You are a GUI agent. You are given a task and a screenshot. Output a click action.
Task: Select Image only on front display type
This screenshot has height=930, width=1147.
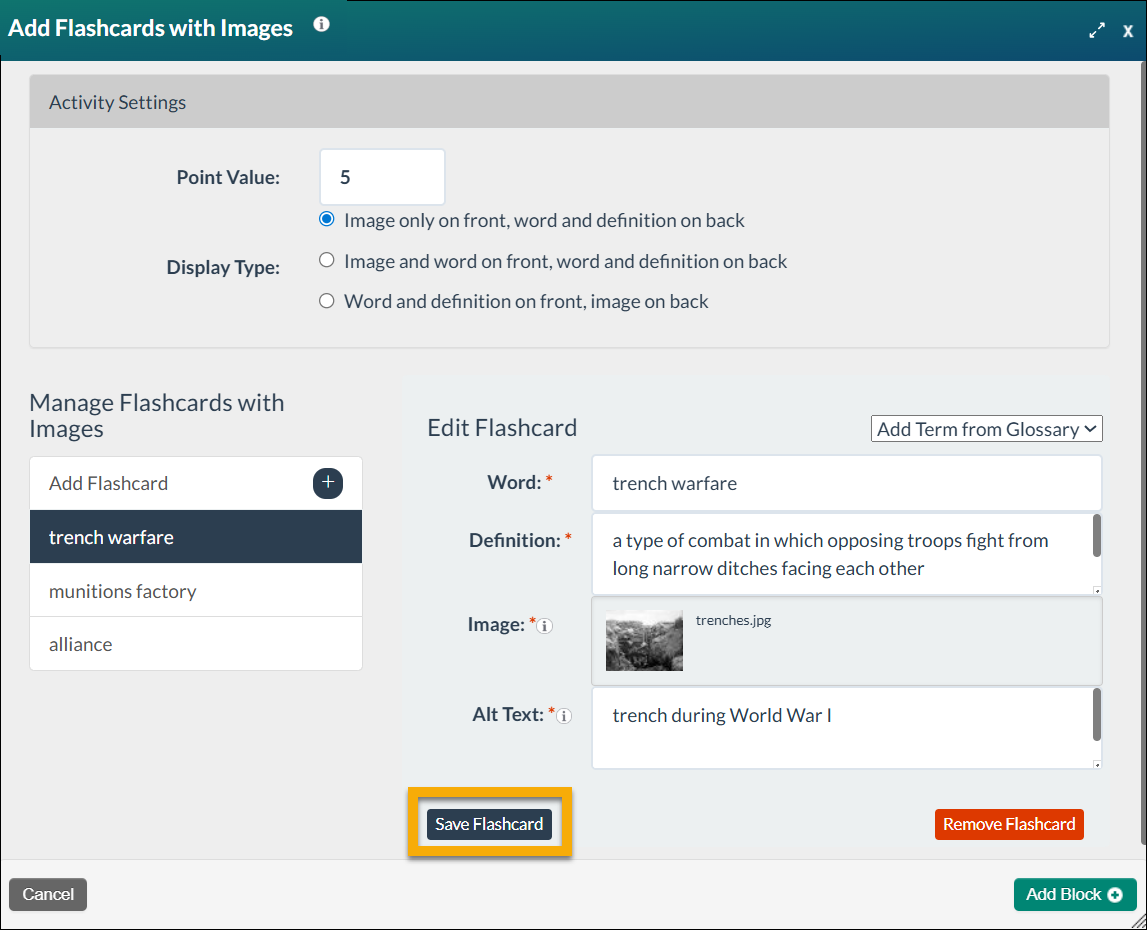tap(327, 220)
